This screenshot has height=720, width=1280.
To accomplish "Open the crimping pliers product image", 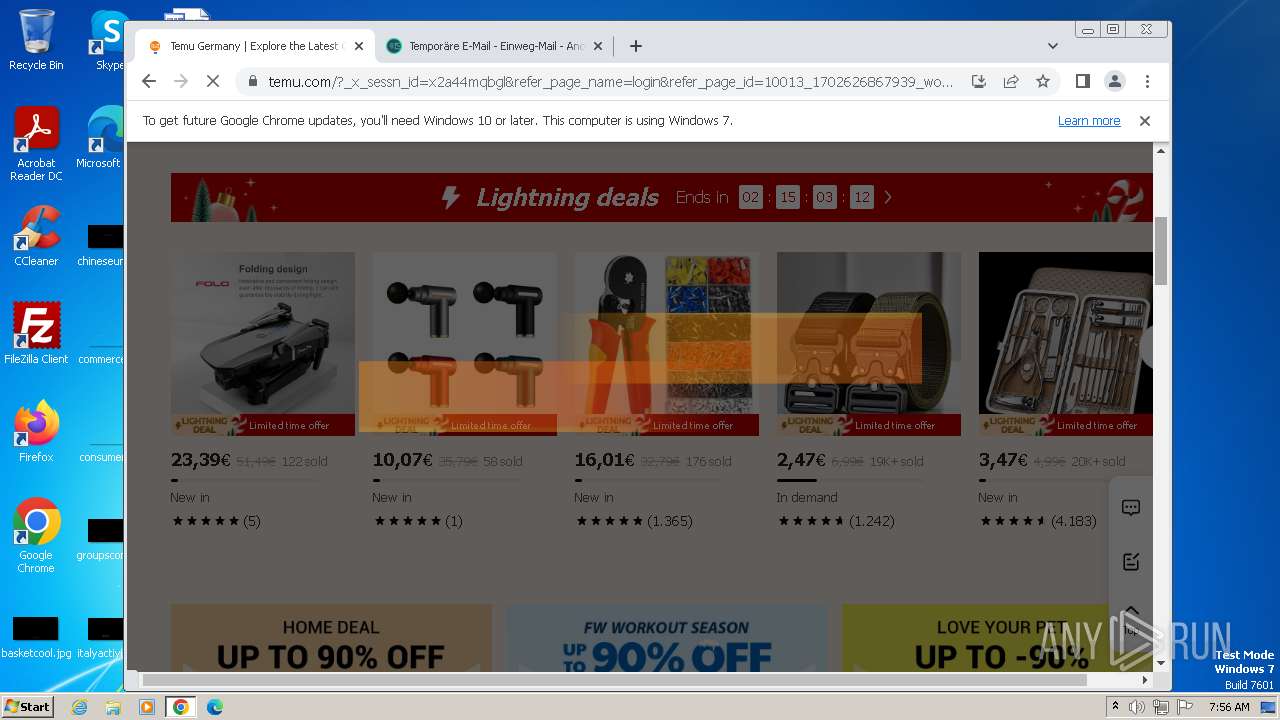I will [x=666, y=343].
